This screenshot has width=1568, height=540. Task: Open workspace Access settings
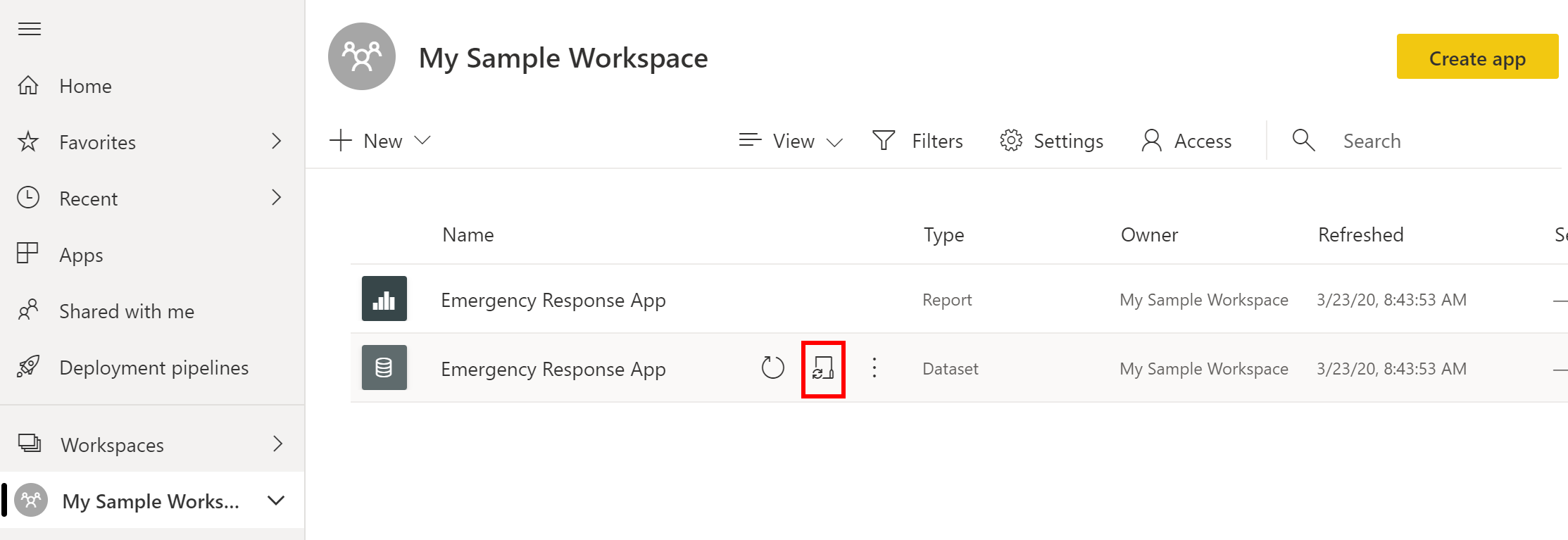click(1186, 141)
